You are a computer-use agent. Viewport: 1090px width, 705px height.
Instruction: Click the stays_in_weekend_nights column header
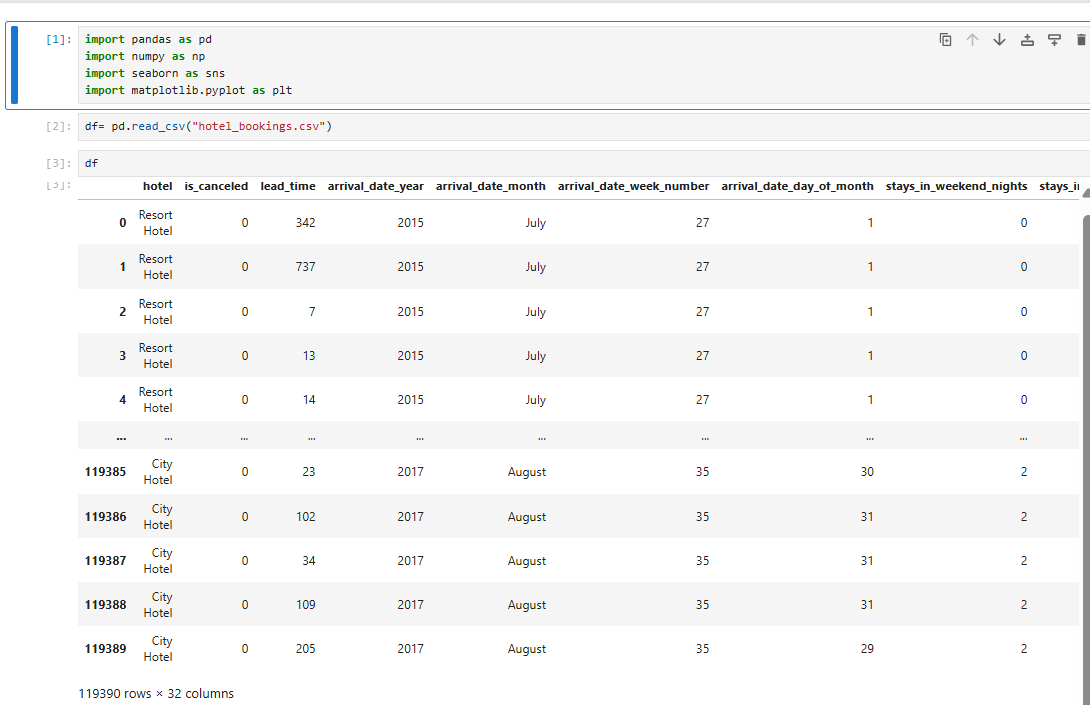click(x=956, y=186)
